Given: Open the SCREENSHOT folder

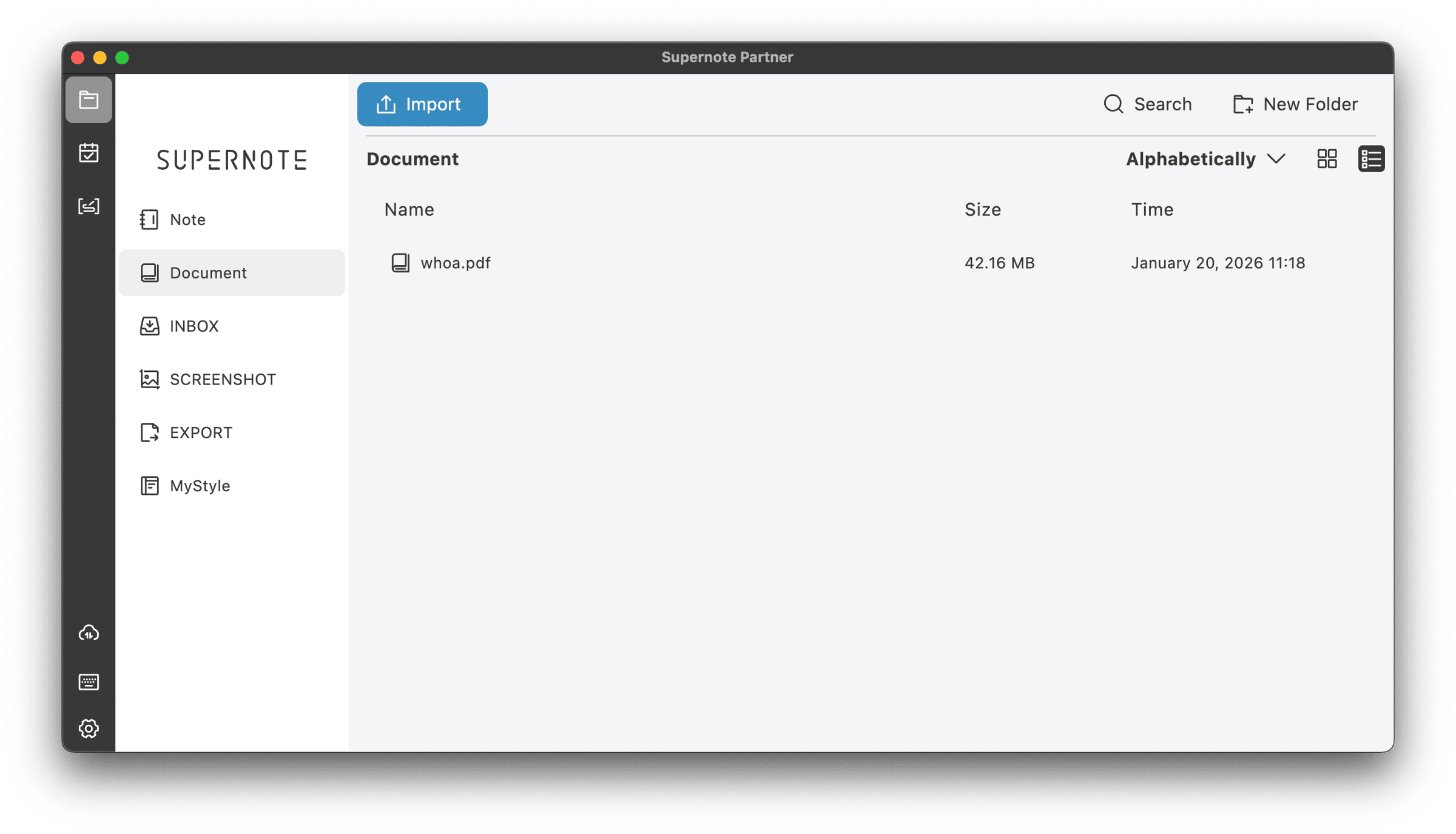Looking at the screenshot, I should tap(222, 379).
